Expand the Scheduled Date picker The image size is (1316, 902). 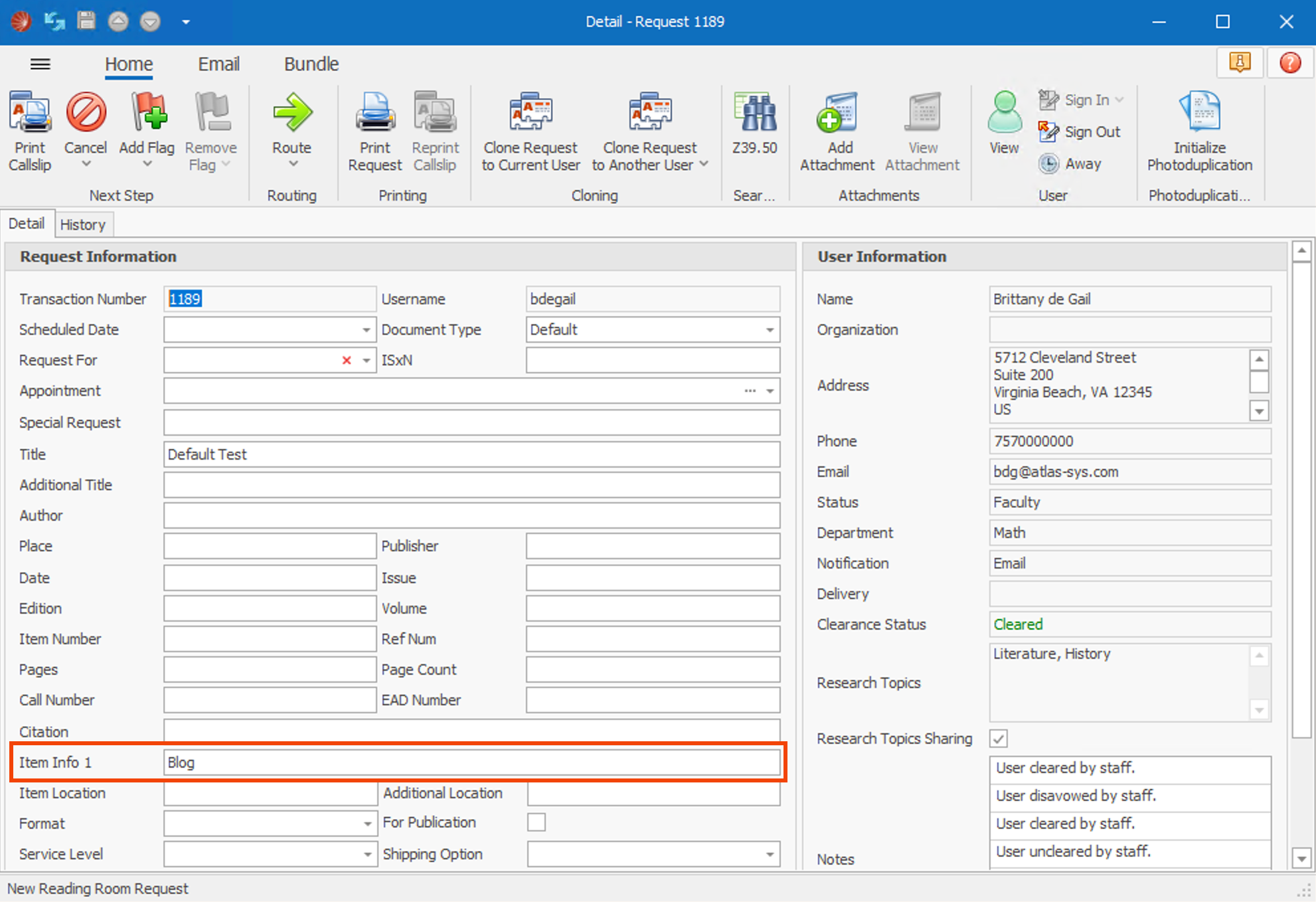click(366, 329)
